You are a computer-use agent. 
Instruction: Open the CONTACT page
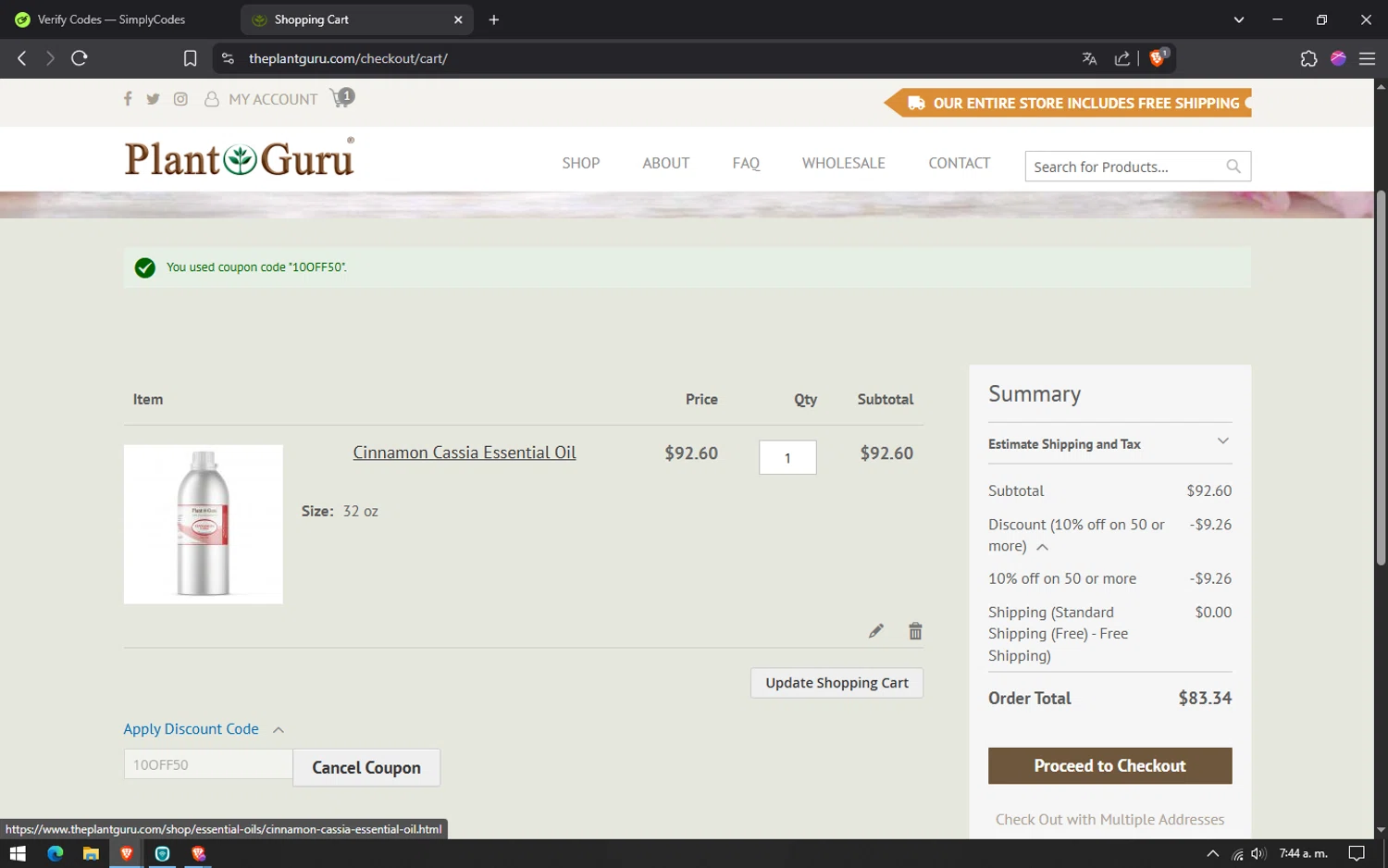point(960,163)
